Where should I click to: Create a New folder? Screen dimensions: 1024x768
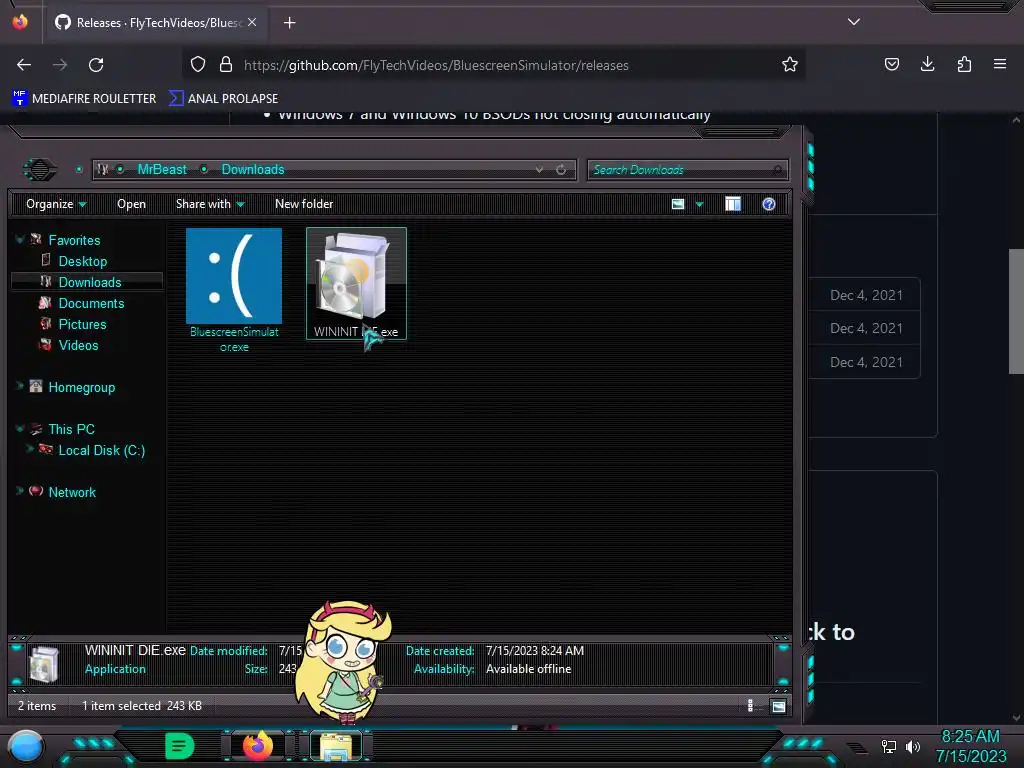[x=304, y=204]
